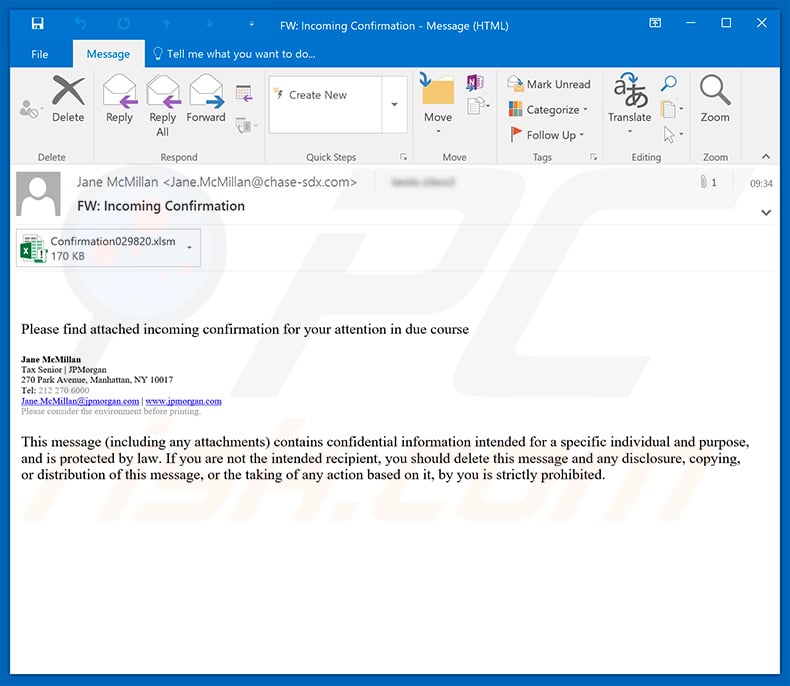Click the Reply envelope button

119,100
